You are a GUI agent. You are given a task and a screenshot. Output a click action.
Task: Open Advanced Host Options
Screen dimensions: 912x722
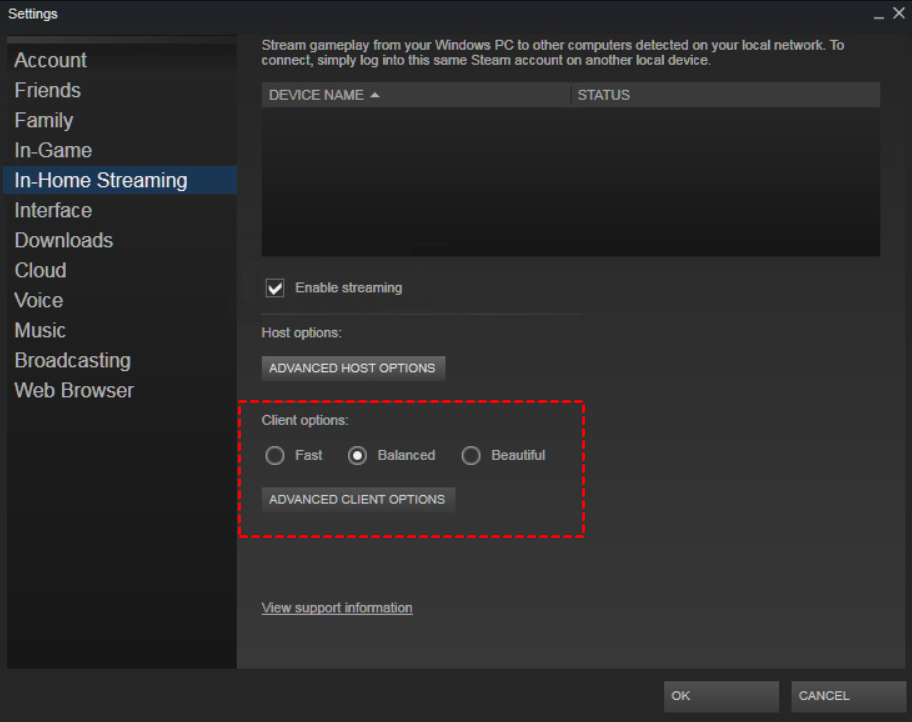coord(353,368)
